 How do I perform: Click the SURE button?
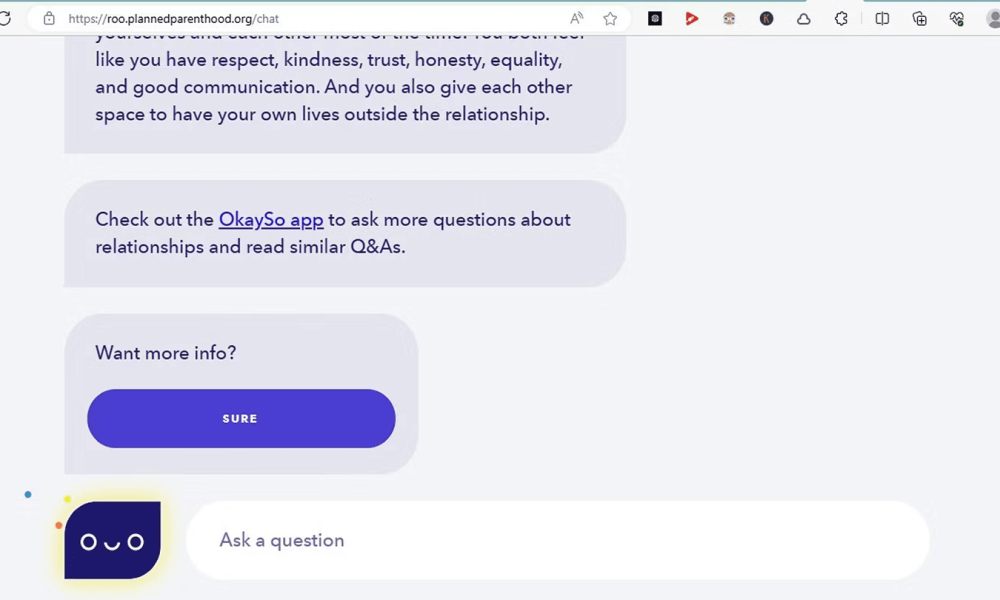241,418
